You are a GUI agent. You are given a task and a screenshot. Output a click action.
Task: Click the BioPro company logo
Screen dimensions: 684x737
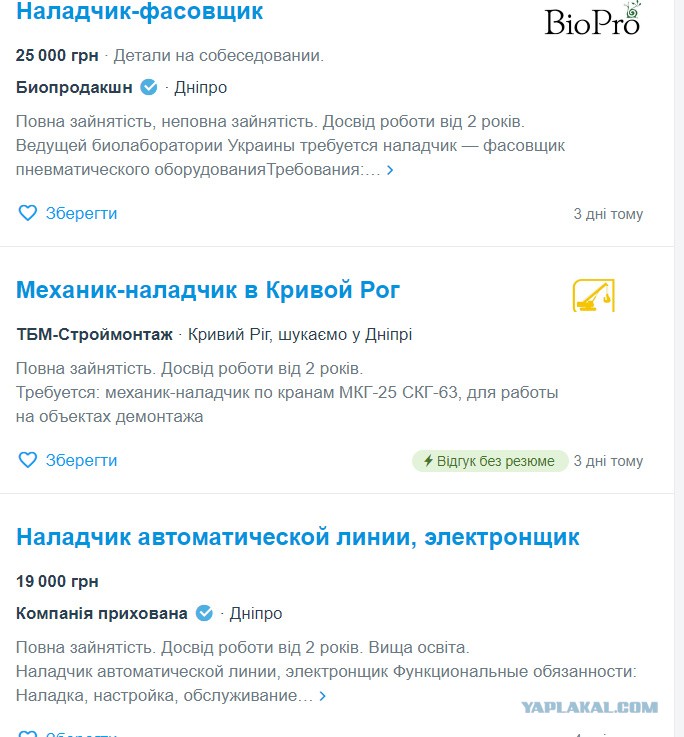(593, 19)
